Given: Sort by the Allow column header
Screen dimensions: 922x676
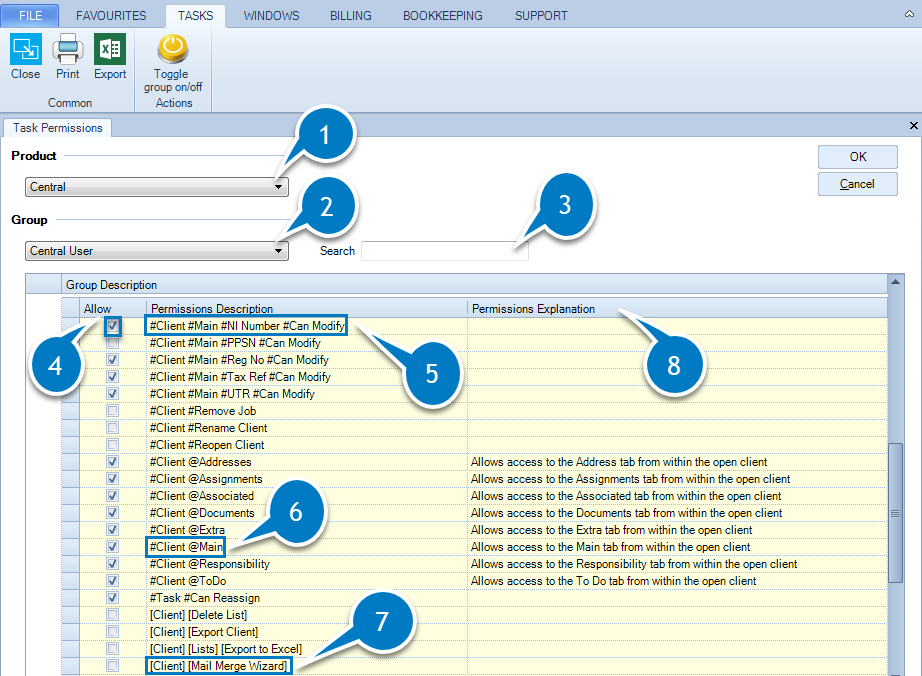Looking at the screenshot, I should (113, 309).
